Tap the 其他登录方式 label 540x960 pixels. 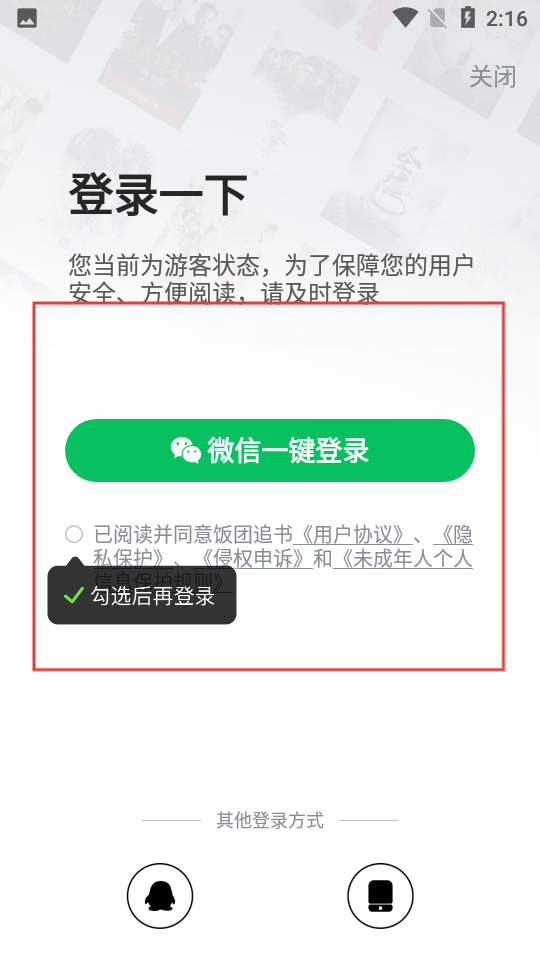(270, 820)
